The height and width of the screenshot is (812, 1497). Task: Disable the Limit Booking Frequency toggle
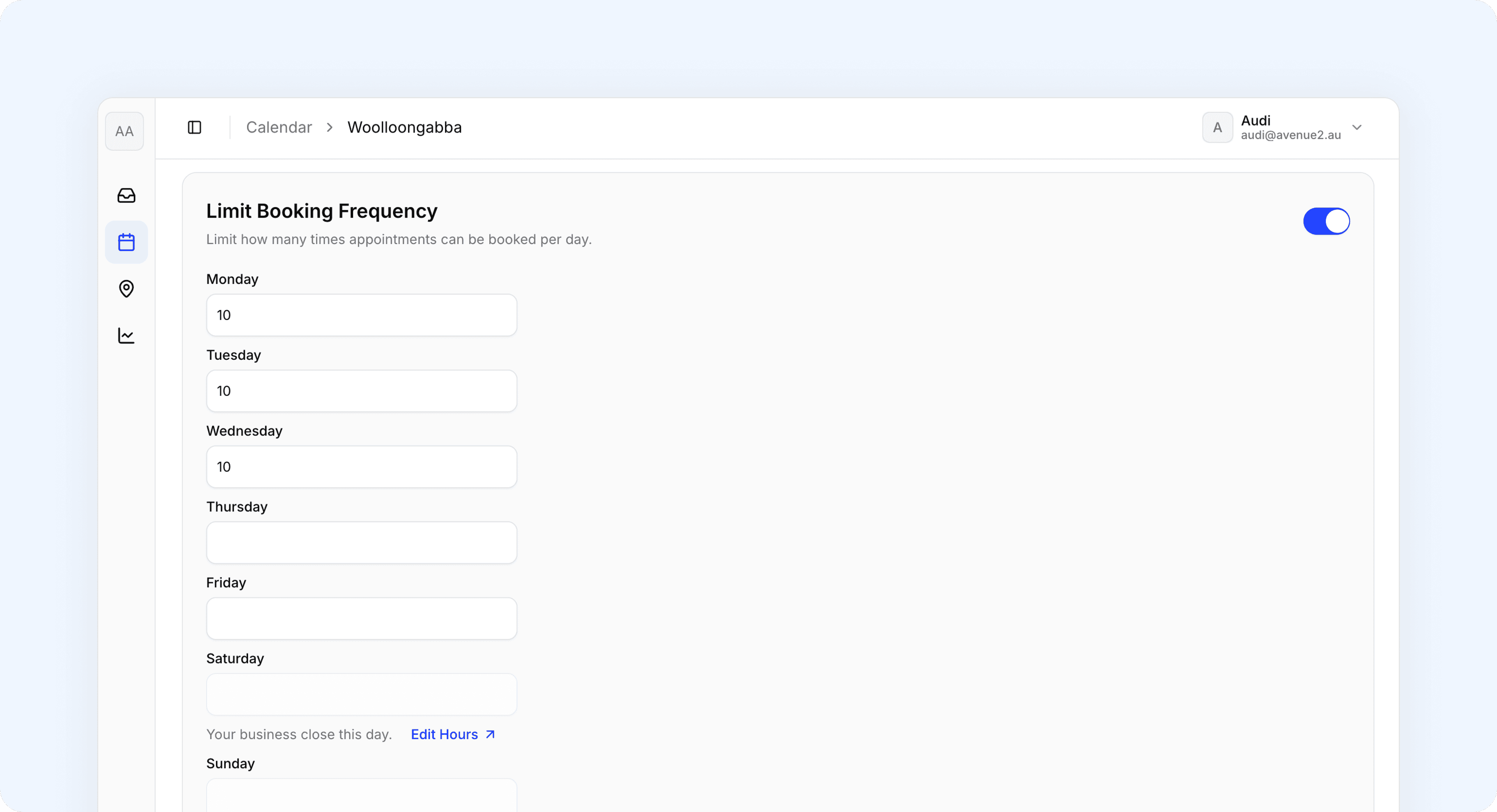point(1326,221)
